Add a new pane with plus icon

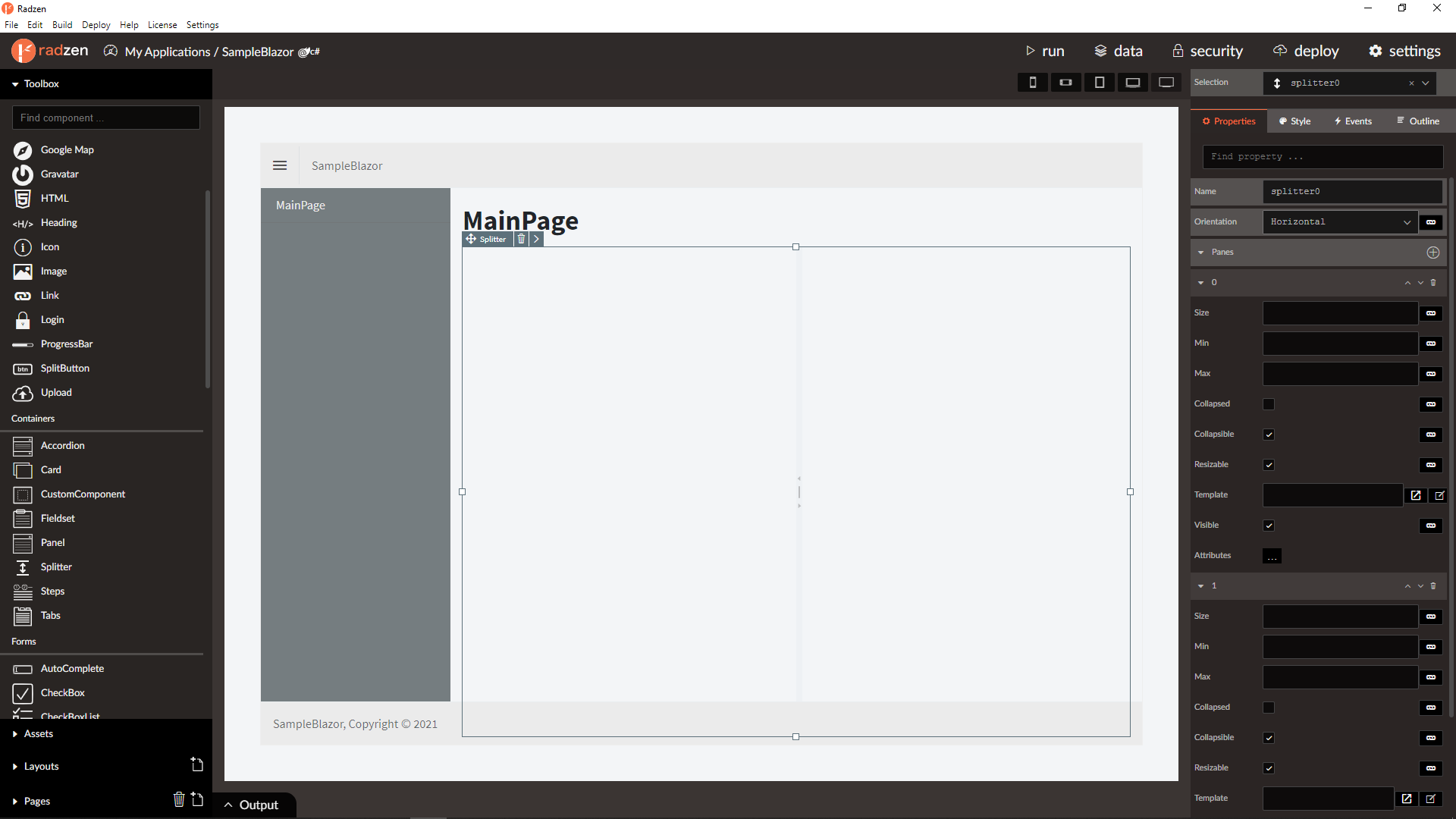pyautogui.click(x=1433, y=253)
